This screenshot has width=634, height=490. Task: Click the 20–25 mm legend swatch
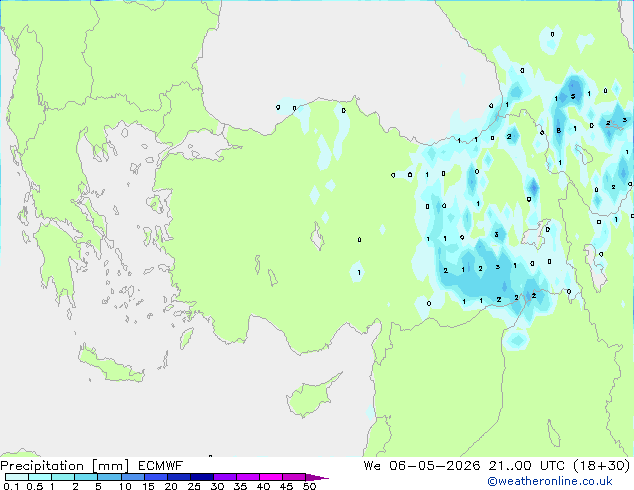[x=178, y=477]
